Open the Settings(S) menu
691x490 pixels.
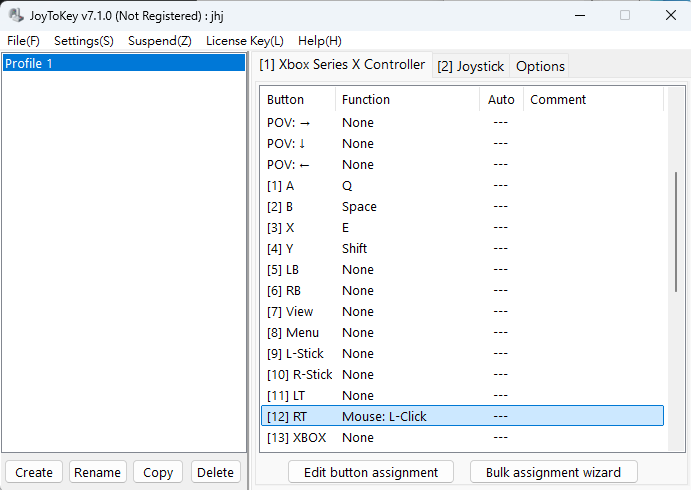[83, 41]
